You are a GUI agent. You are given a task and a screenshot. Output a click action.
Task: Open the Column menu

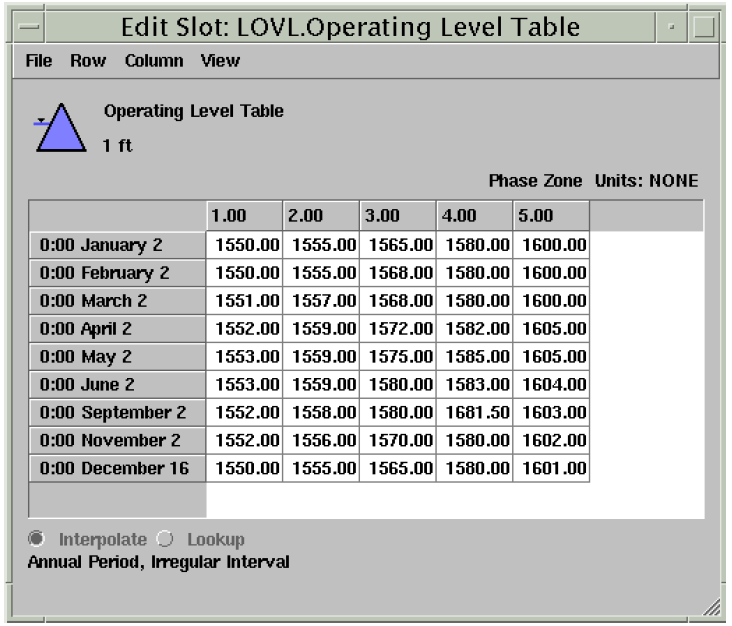(x=154, y=61)
